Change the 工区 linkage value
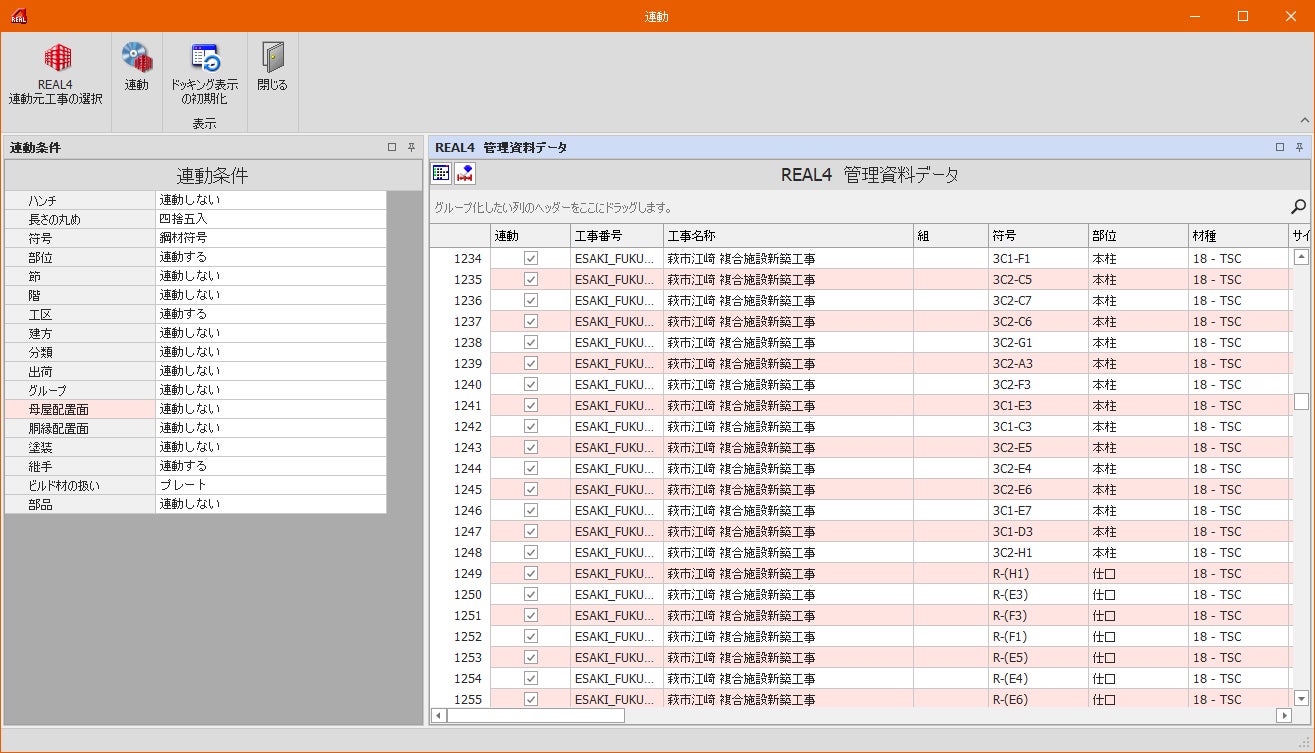Viewport: 1315px width, 753px height. pos(271,314)
